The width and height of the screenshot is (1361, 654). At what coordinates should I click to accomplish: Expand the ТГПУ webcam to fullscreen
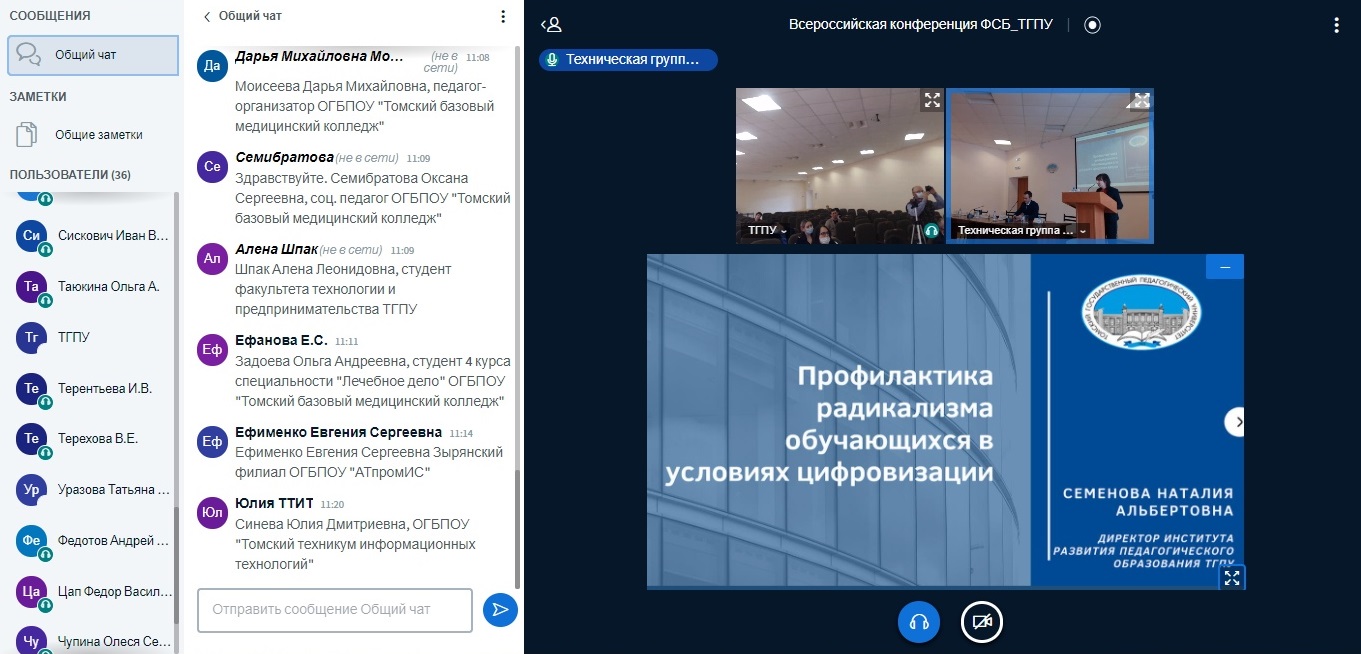pyautogui.click(x=932, y=100)
